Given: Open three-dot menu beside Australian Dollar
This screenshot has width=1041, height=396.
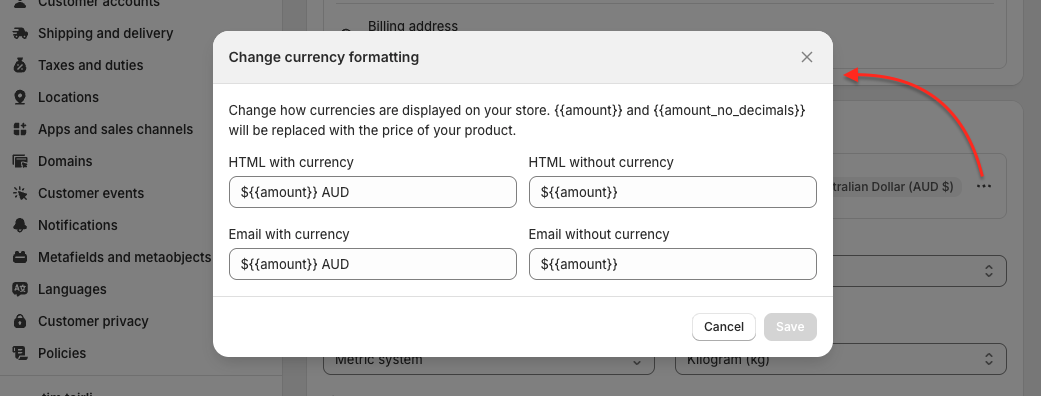Looking at the screenshot, I should (x=984, y=187).
